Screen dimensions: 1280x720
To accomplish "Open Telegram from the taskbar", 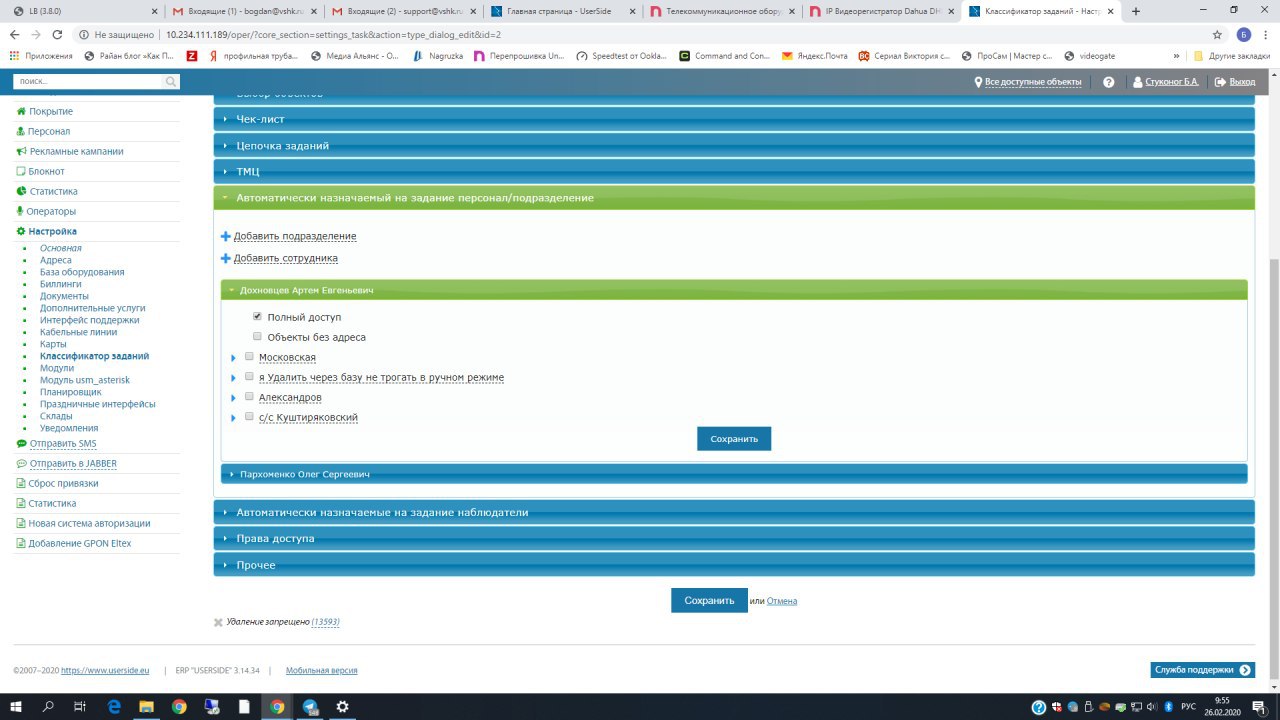I will pyautogui.click(x=310, y=706).
